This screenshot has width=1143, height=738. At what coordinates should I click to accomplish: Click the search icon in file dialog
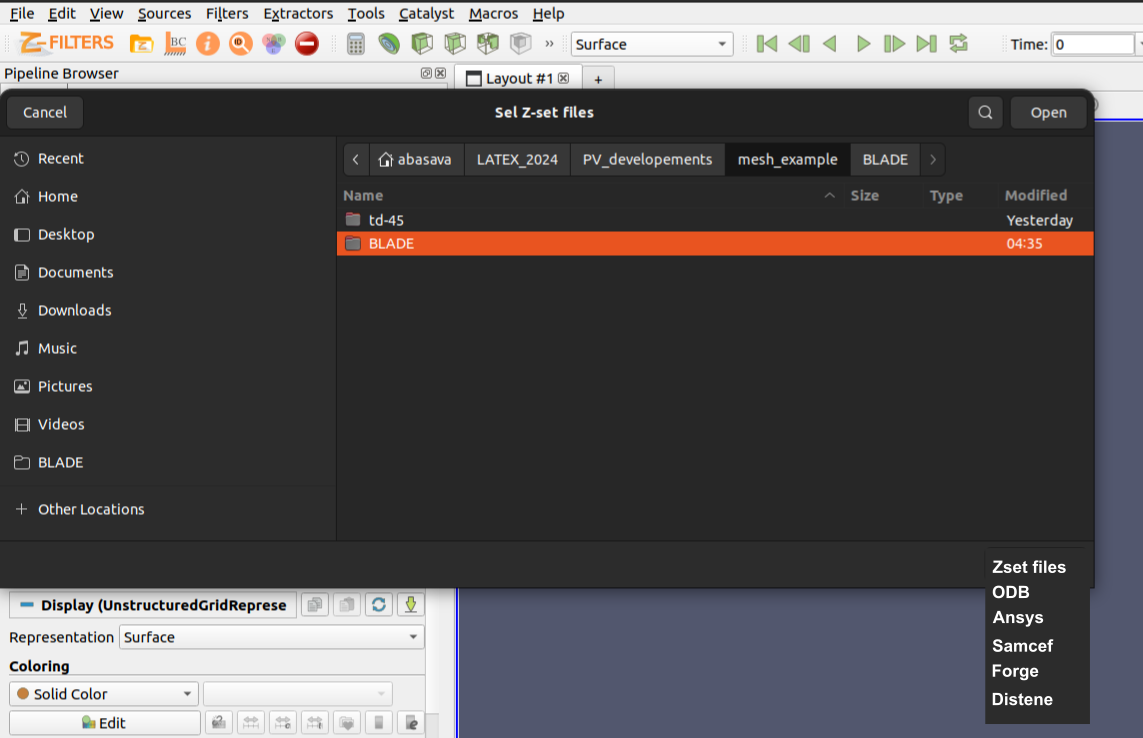pyautogui.click(x=985, y=112)
